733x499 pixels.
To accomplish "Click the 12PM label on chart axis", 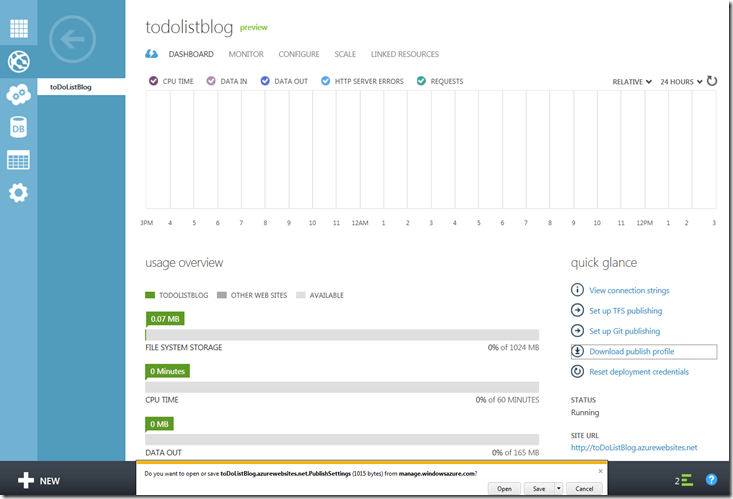I will pos(645,223).
